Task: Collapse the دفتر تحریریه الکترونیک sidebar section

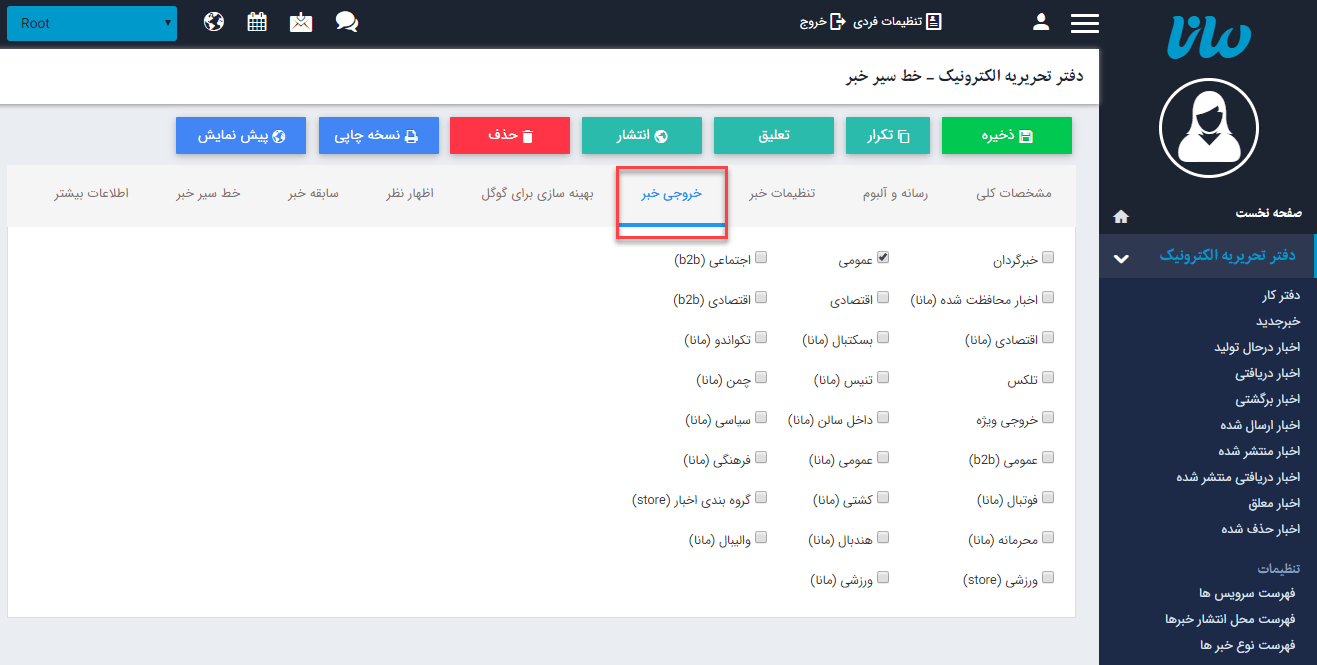Action: pos(1120,256)
